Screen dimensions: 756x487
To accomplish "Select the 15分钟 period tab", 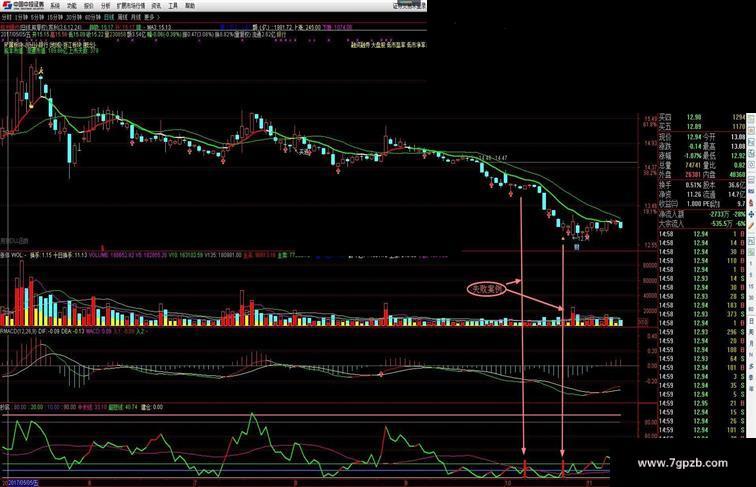I will tap(55, 17).
